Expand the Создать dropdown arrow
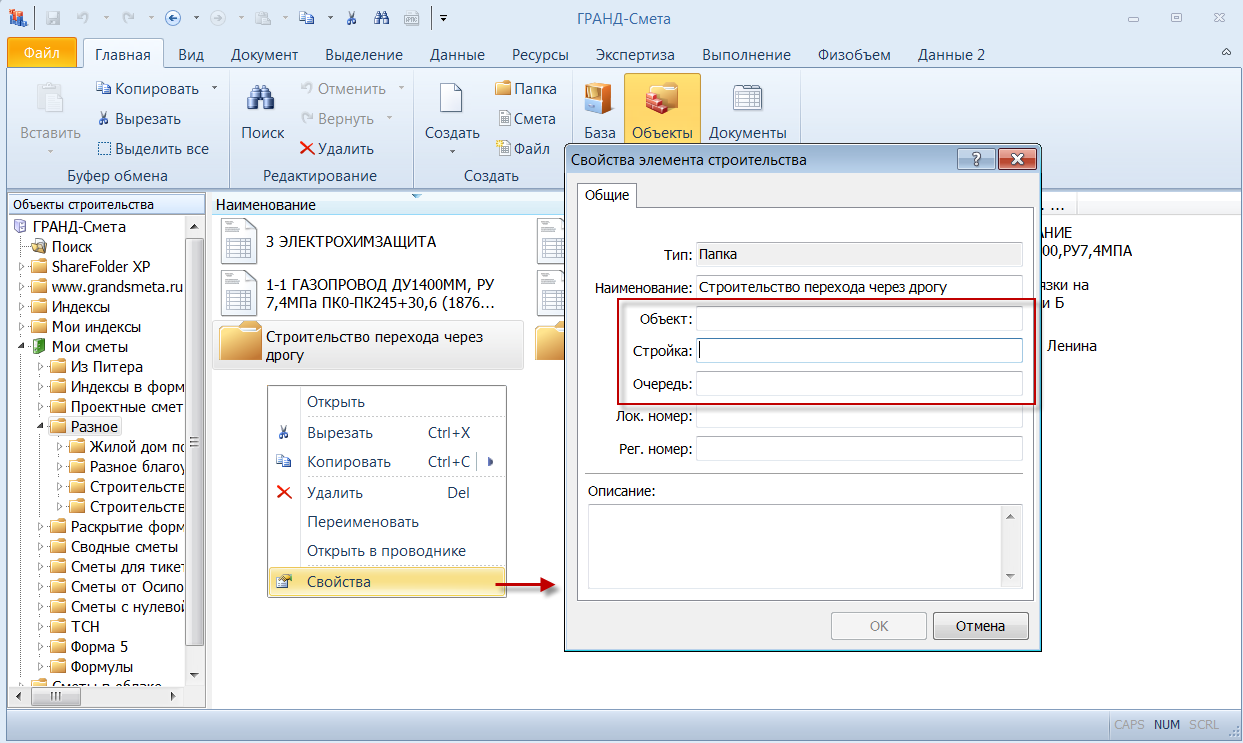 (452, 151)
